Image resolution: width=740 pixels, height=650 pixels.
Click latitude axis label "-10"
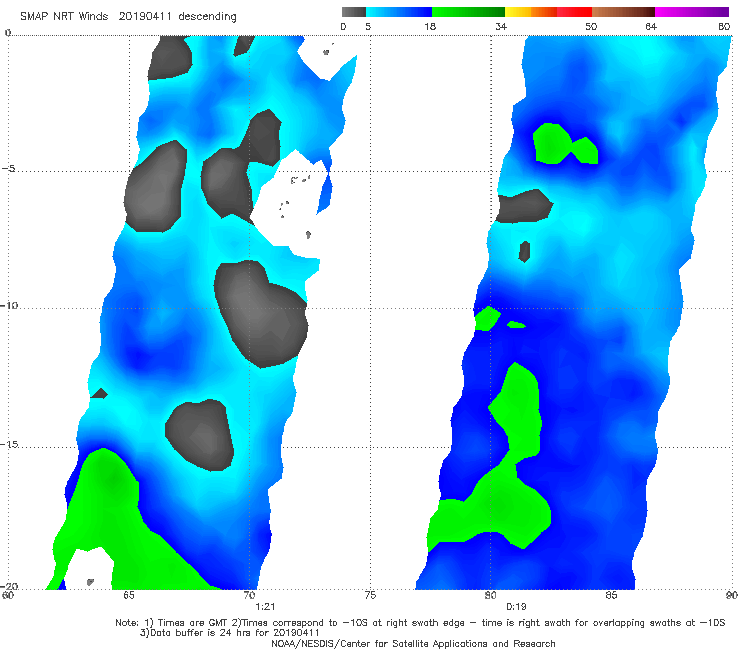[x=9, y=305]
